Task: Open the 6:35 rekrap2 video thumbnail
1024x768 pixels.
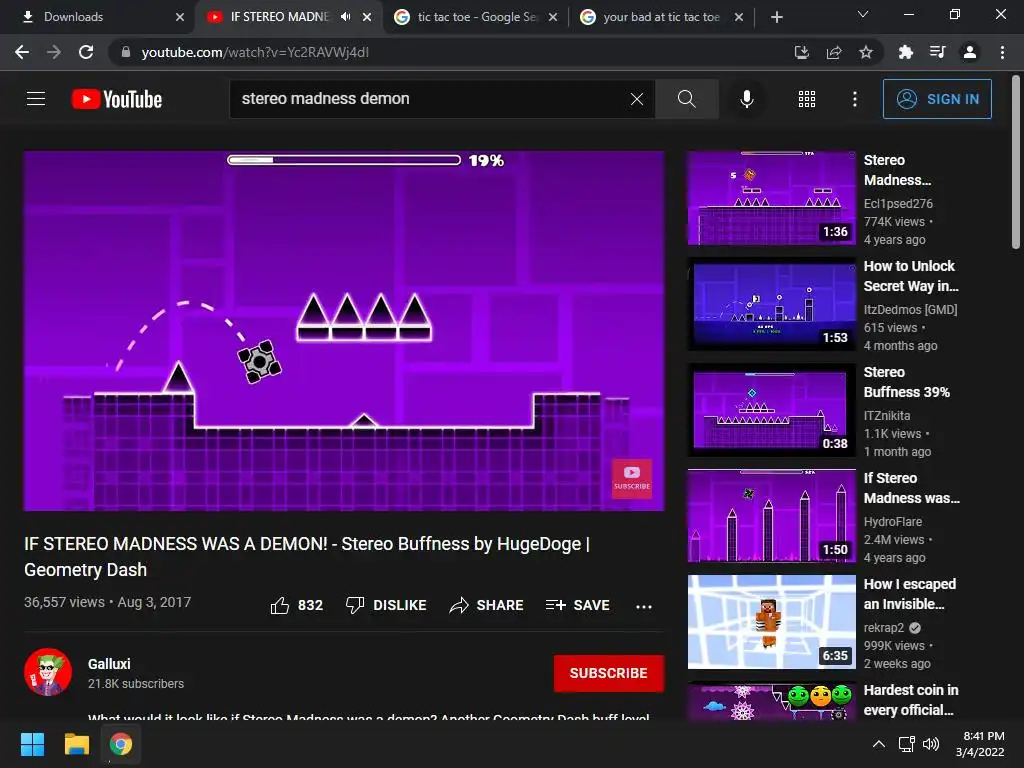Action: click(771, 622)
